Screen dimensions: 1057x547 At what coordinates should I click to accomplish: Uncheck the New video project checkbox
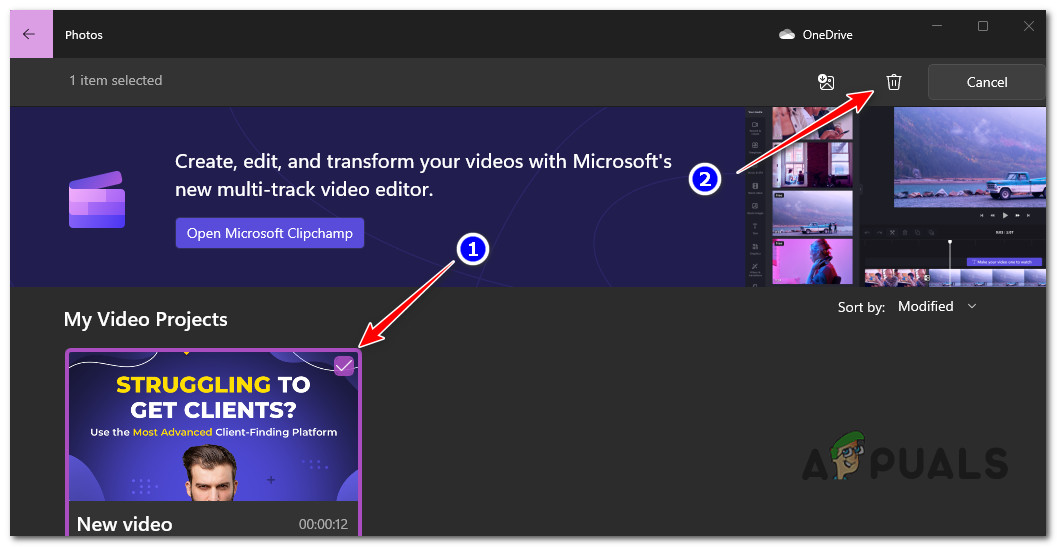coord(344,366)
